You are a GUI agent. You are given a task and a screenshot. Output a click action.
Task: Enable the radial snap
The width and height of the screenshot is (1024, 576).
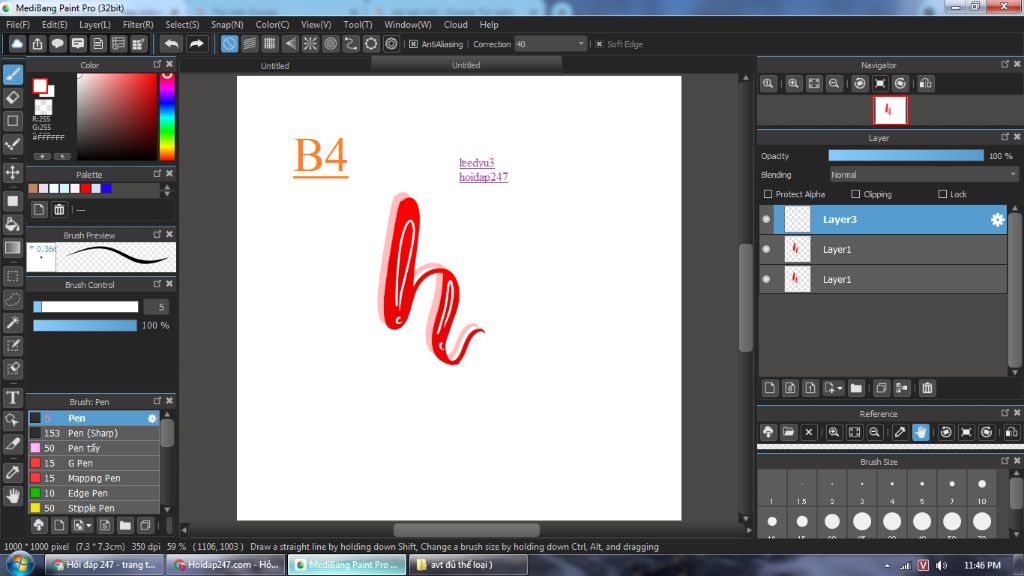point(310,44)
